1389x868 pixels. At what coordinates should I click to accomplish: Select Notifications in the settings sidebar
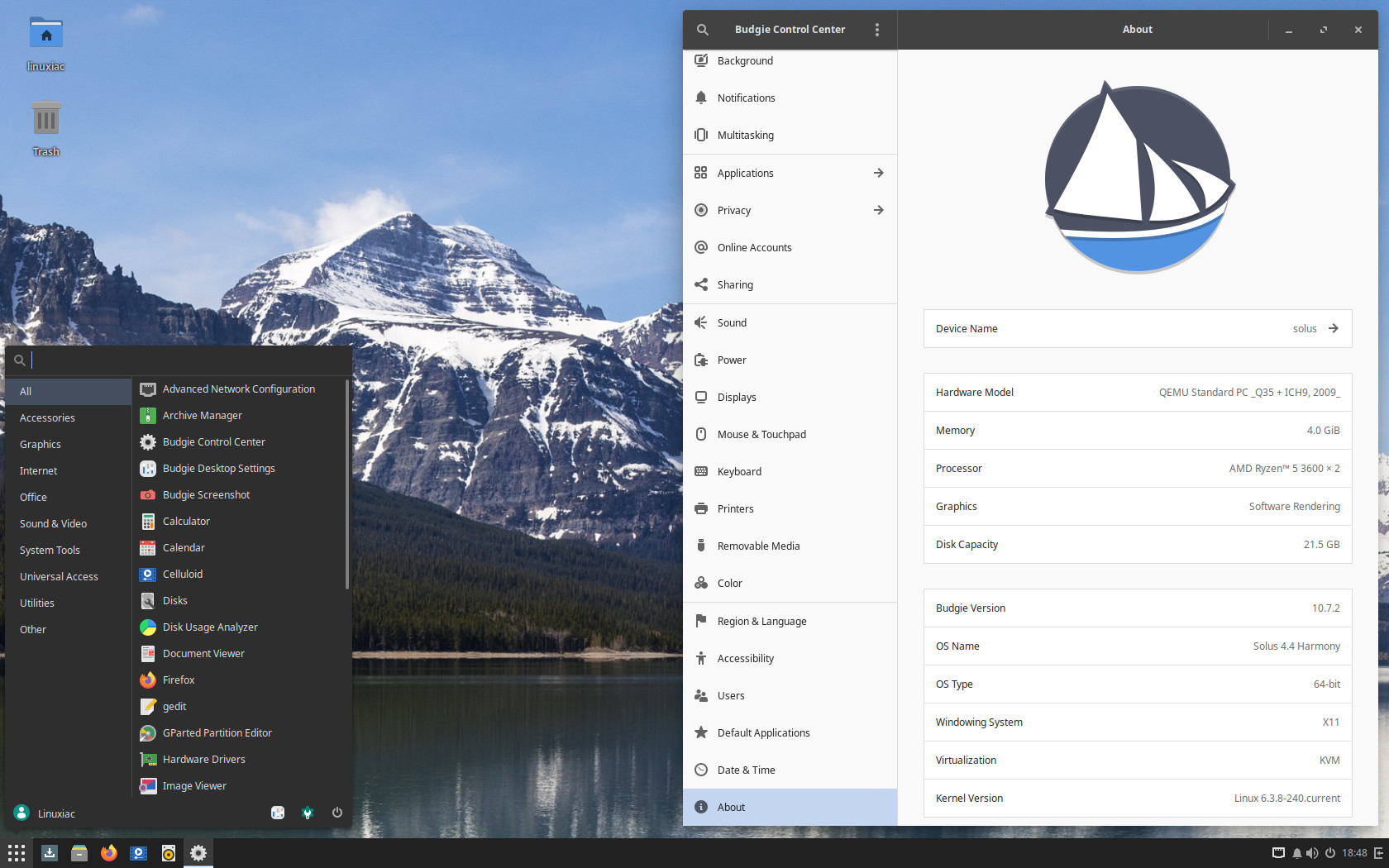790,98
